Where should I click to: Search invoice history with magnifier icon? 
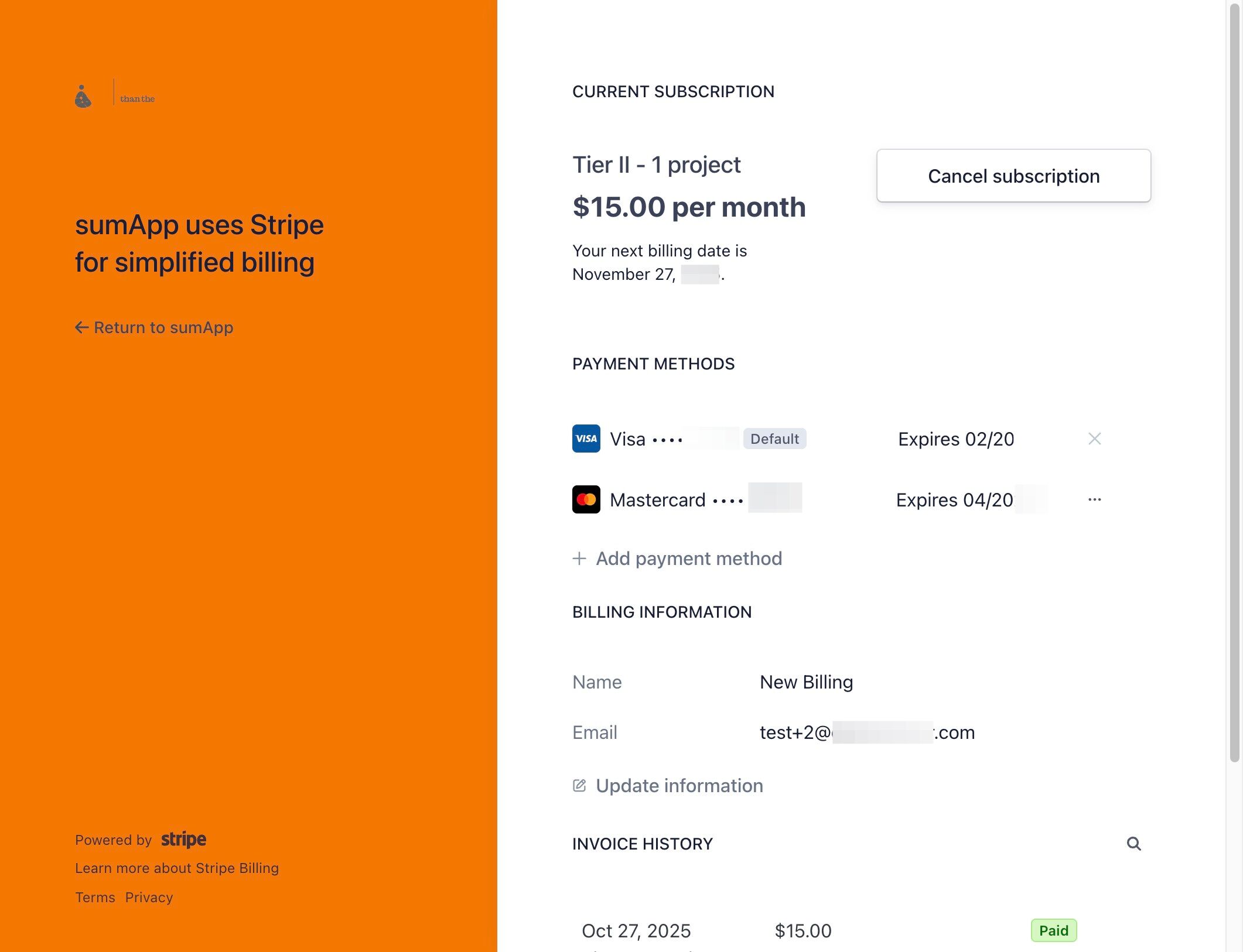point(1133,844)
